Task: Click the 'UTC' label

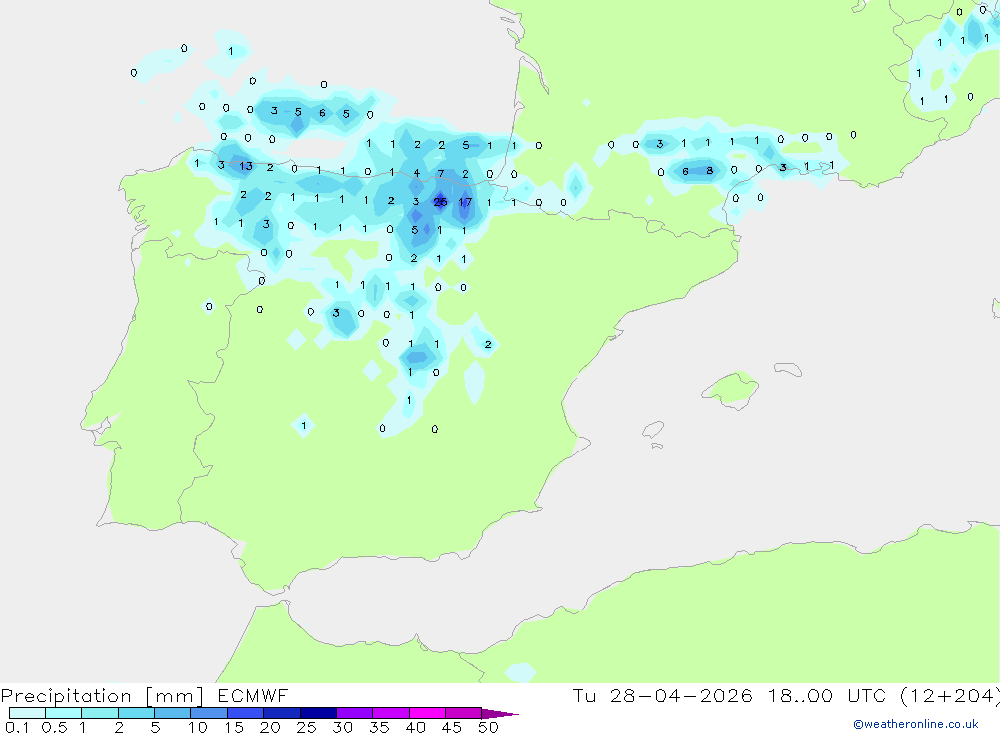Action: click(x=867, y=695)
